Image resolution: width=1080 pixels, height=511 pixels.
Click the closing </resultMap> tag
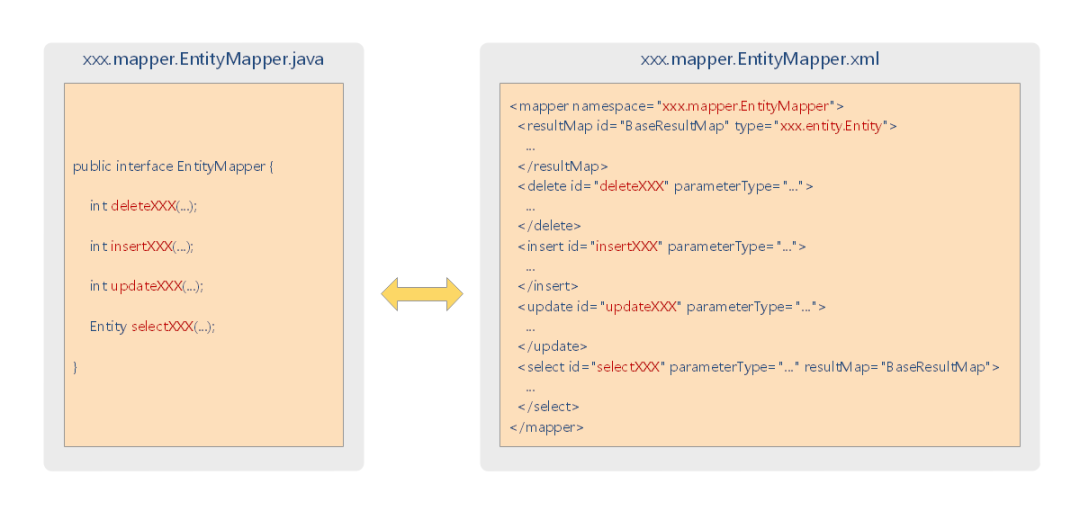(563, 166)
